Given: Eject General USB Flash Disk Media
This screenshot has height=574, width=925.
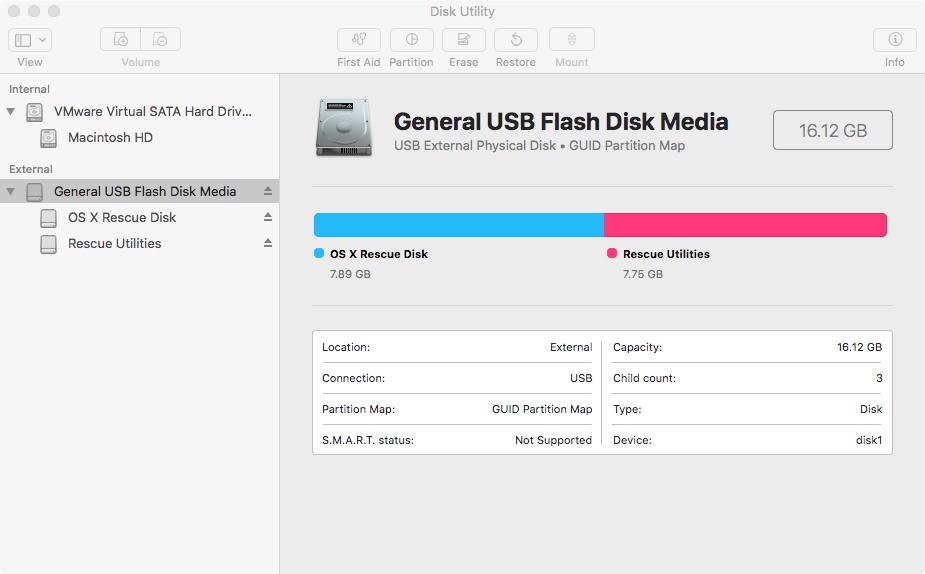Looking at the screenshot, I should [268, 191].
